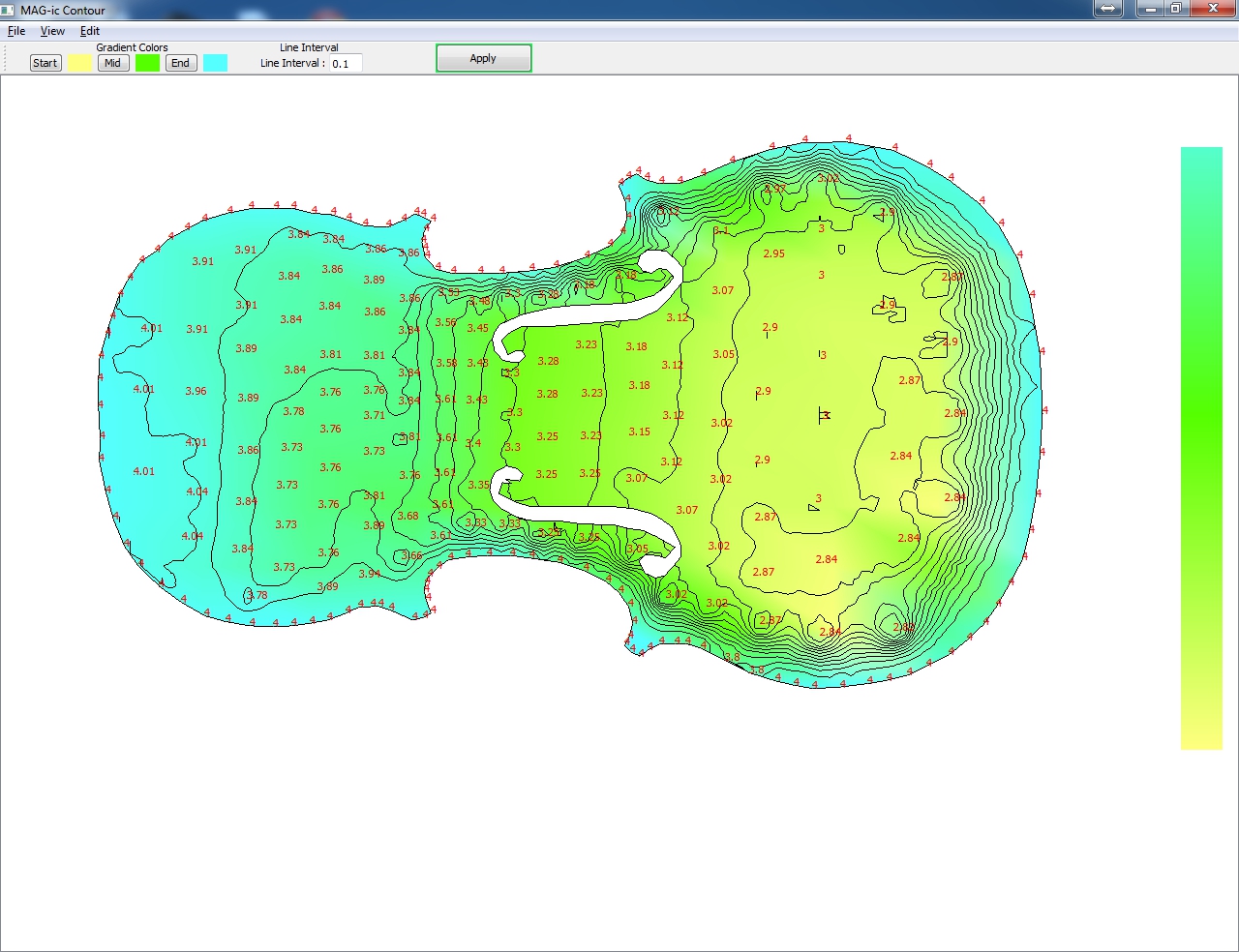
Task: Click the 2.95 value label on plot
Action: tap(773, 254)
